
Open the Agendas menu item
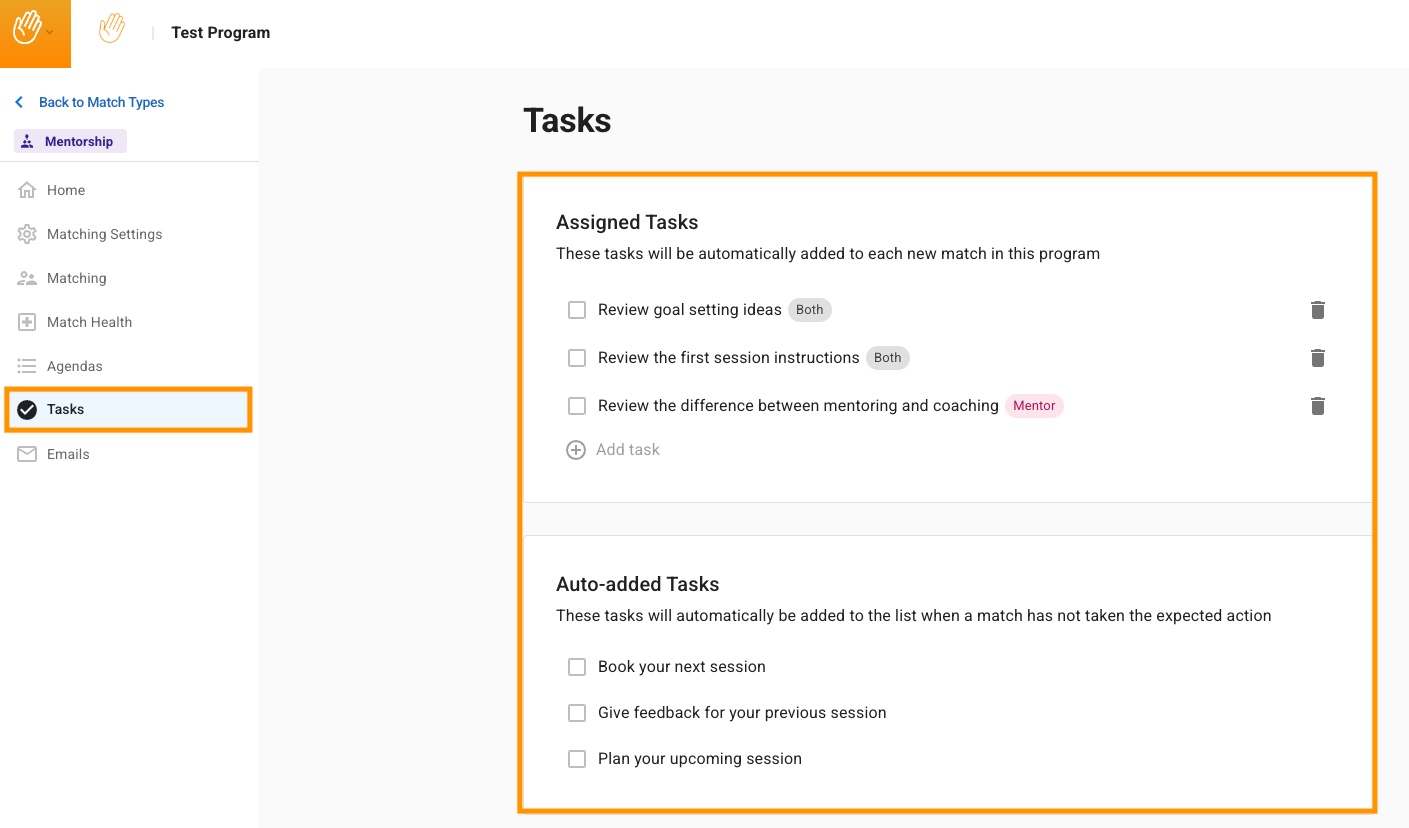[74, 366]
